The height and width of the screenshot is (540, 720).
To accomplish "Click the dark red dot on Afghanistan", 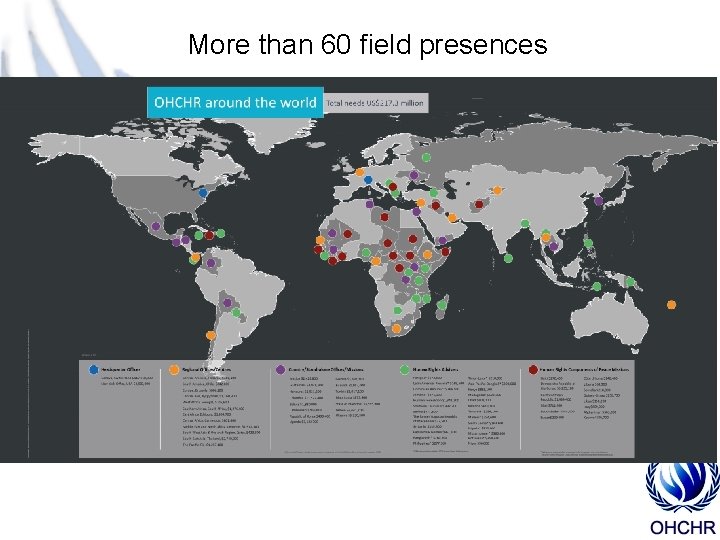I will (479, 204).
